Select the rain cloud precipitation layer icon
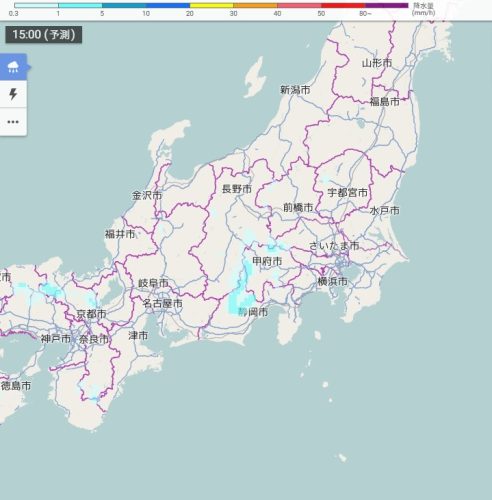The height and width of the screenshot is (500, 492). (13, 67)
